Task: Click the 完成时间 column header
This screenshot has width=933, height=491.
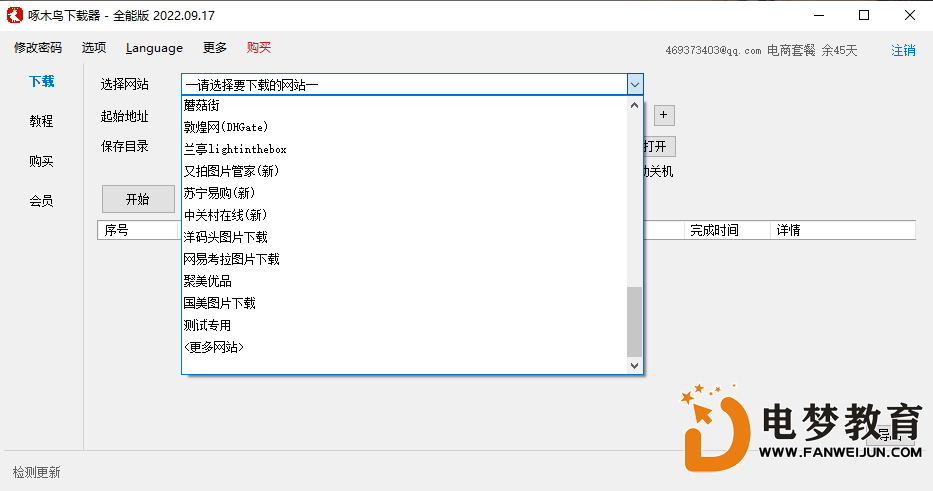Action: (727, 230)
